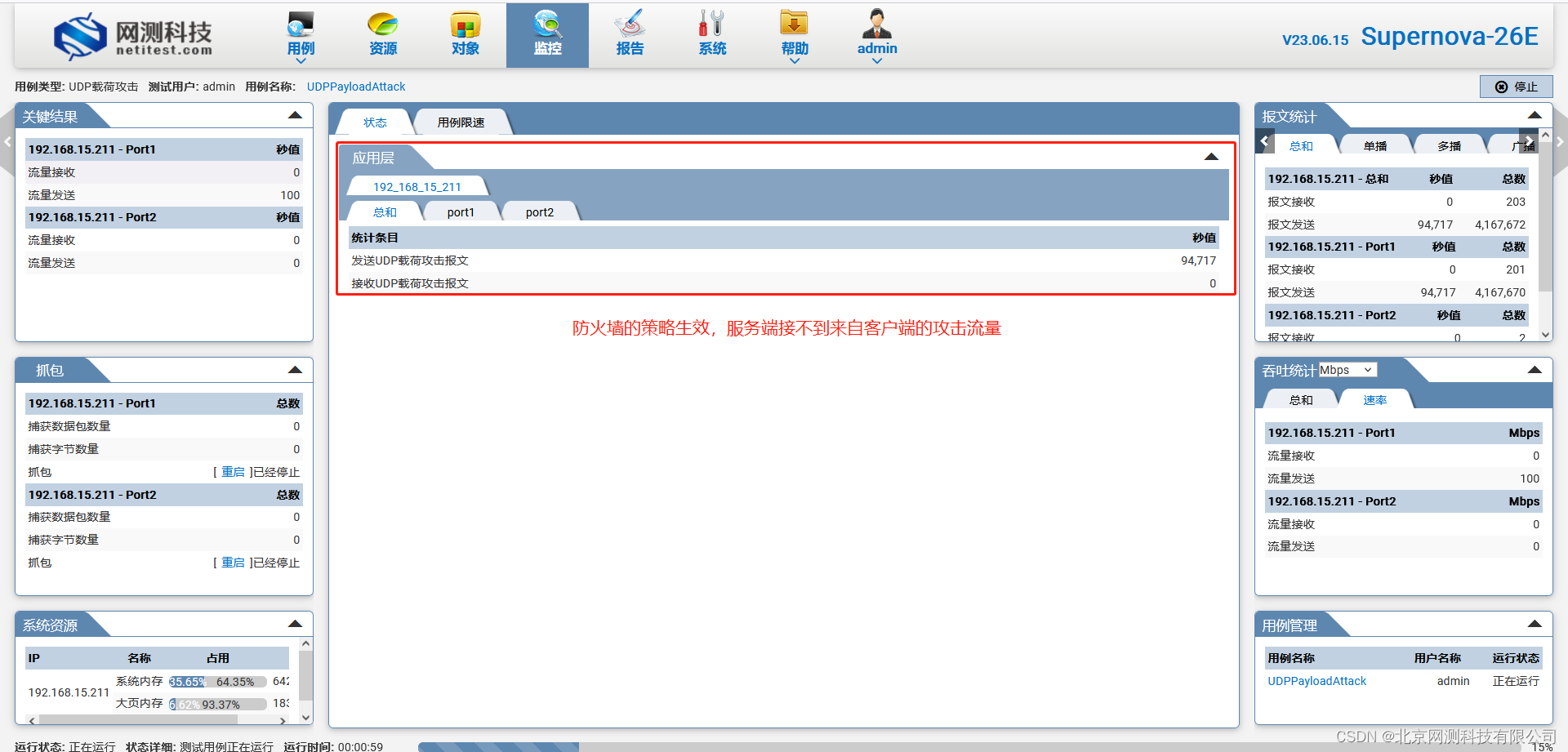Collapse the 系统资源 panel
The height and width of the screenshot is (752, 1568).
tap(295, 624)
